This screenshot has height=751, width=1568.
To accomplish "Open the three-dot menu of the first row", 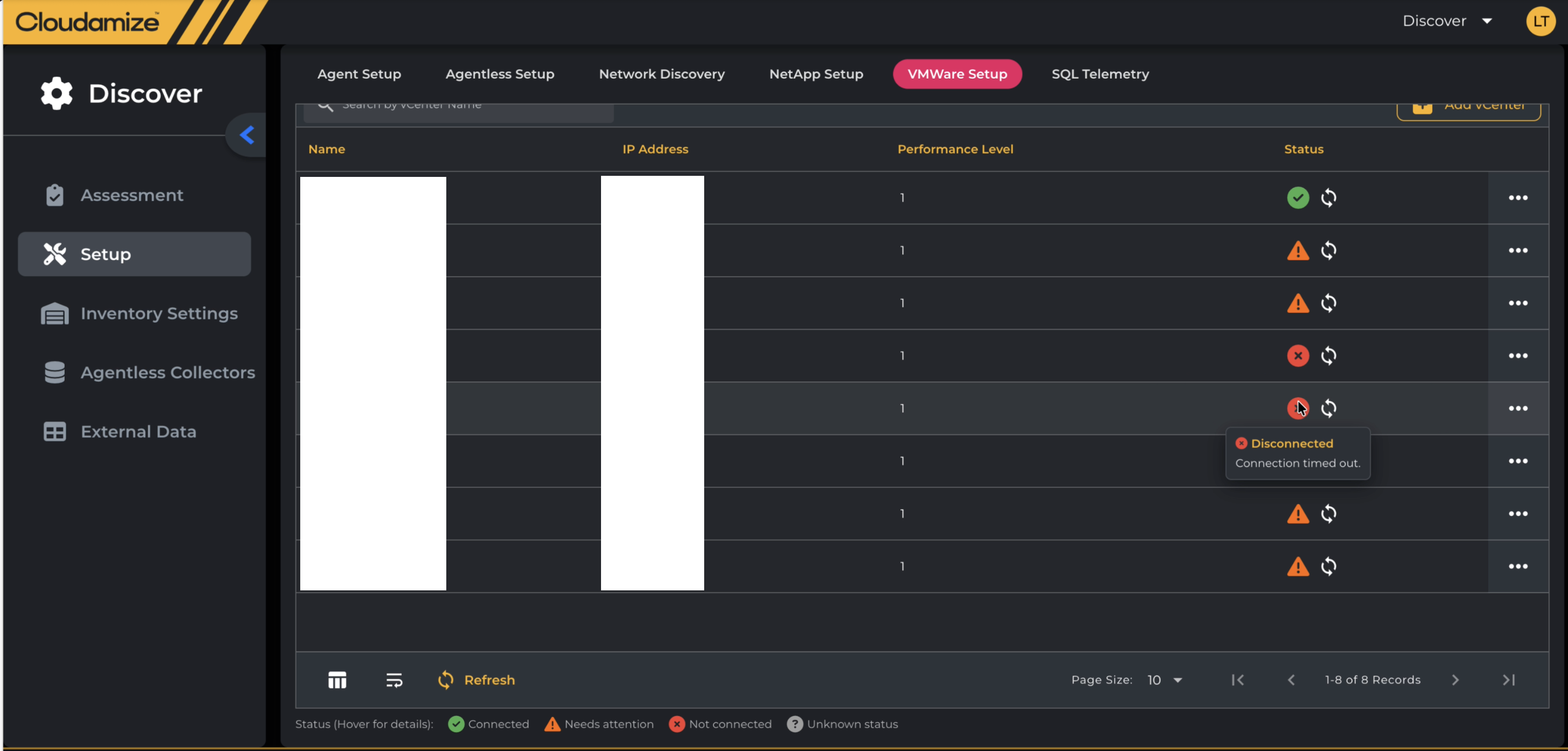I will coord(1518,198).
